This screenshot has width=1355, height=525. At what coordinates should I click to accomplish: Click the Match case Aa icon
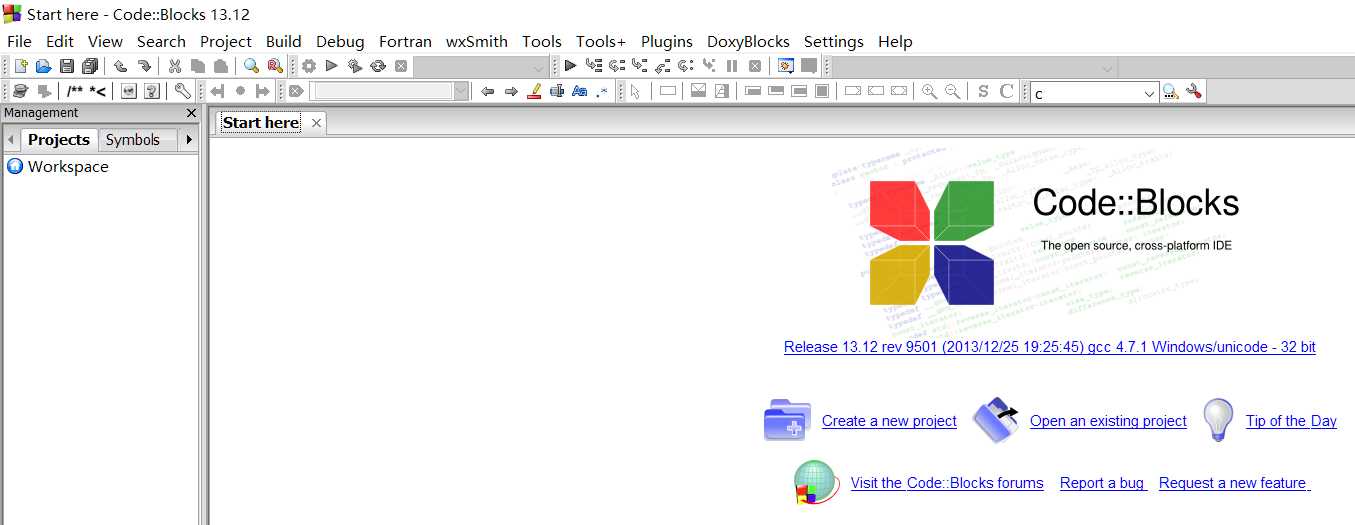coord(579,91)
